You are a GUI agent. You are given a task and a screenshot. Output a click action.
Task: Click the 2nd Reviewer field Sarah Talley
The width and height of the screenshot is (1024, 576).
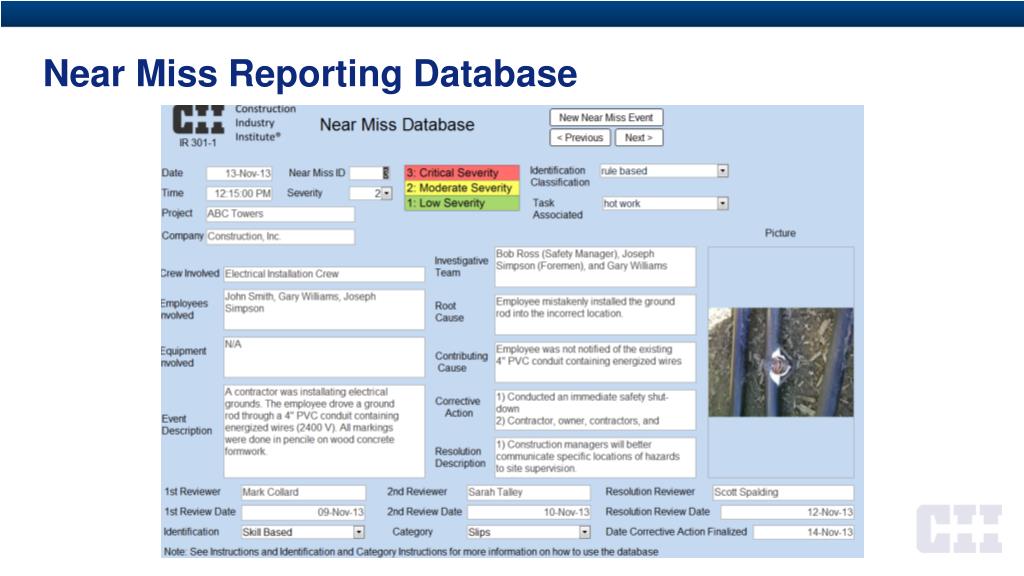pos(528,492)
